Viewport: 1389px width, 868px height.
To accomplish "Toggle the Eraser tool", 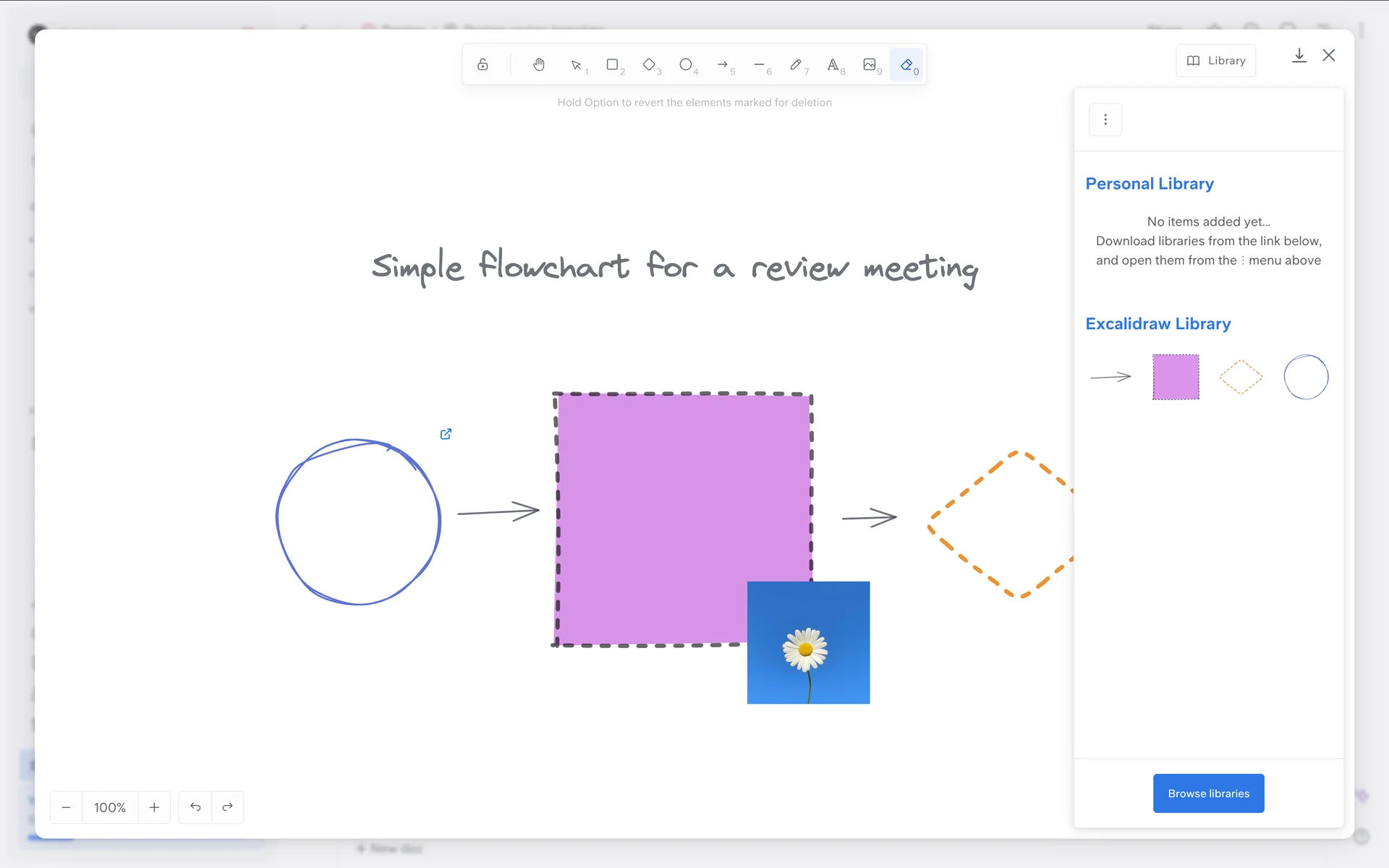I will pos(906,64).
